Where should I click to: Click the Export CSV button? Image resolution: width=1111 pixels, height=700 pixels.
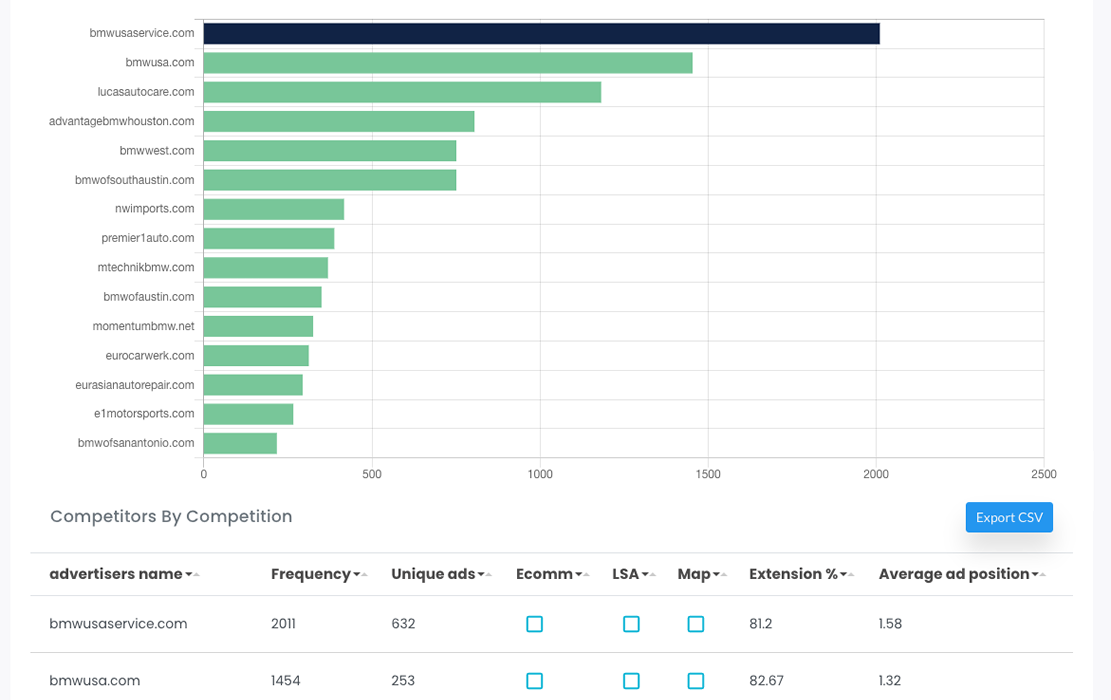1009,517
